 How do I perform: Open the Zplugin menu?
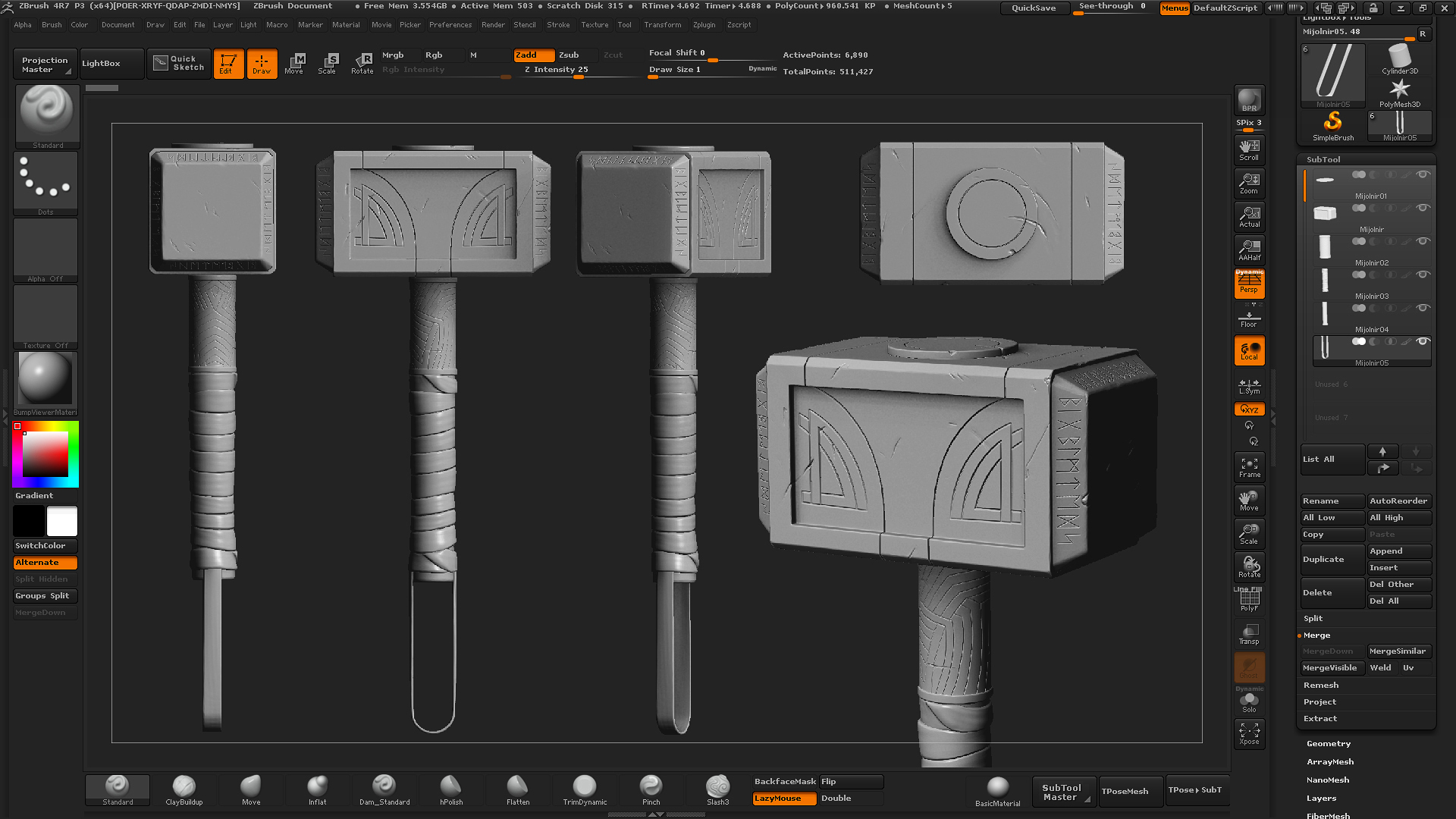pos(704,25)
